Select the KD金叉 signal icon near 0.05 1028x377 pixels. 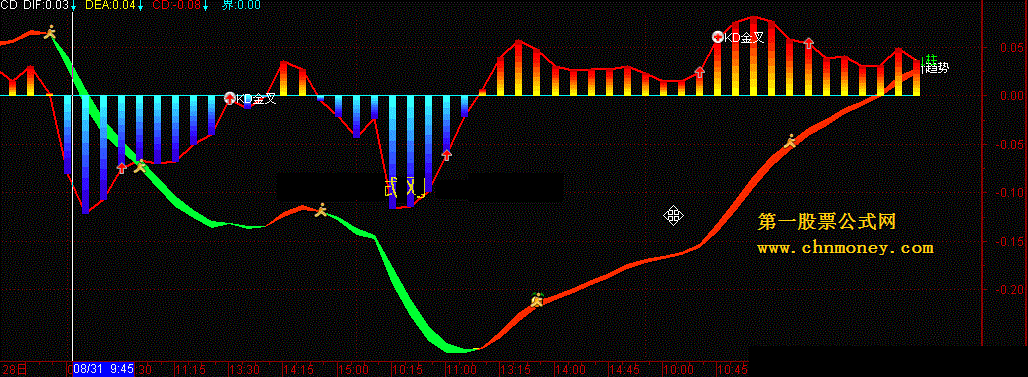click(x=718, y=37)
